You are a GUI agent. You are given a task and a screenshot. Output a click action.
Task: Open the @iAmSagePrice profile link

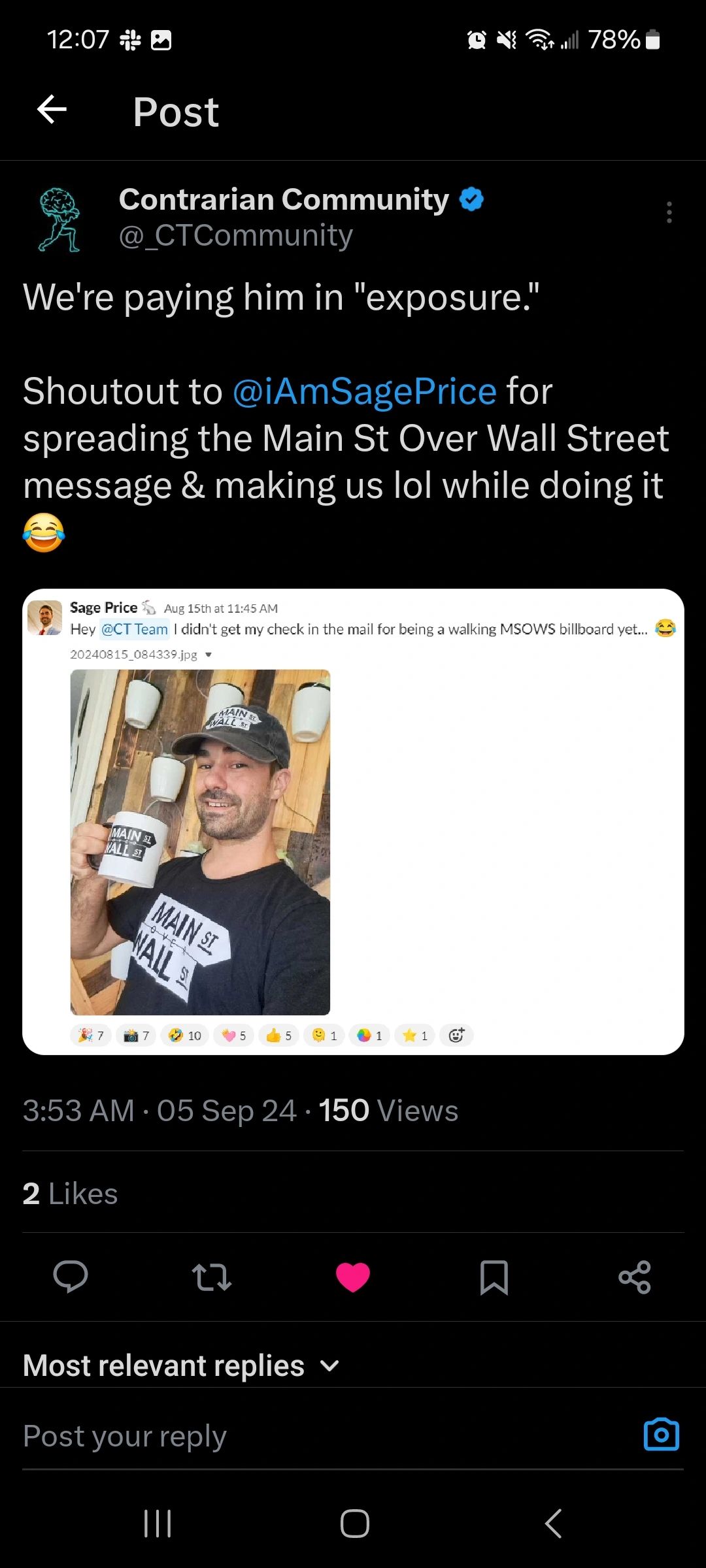point(365,391)
